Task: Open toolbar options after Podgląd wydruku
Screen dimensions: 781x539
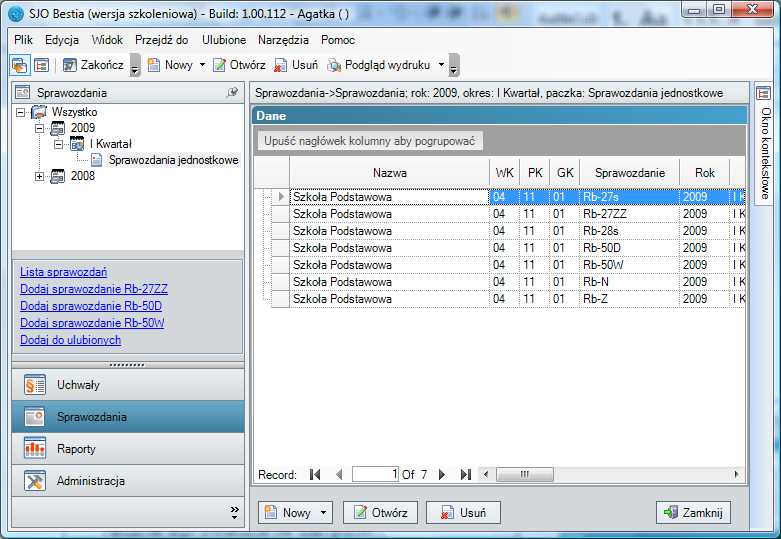Action: (453, 65)
